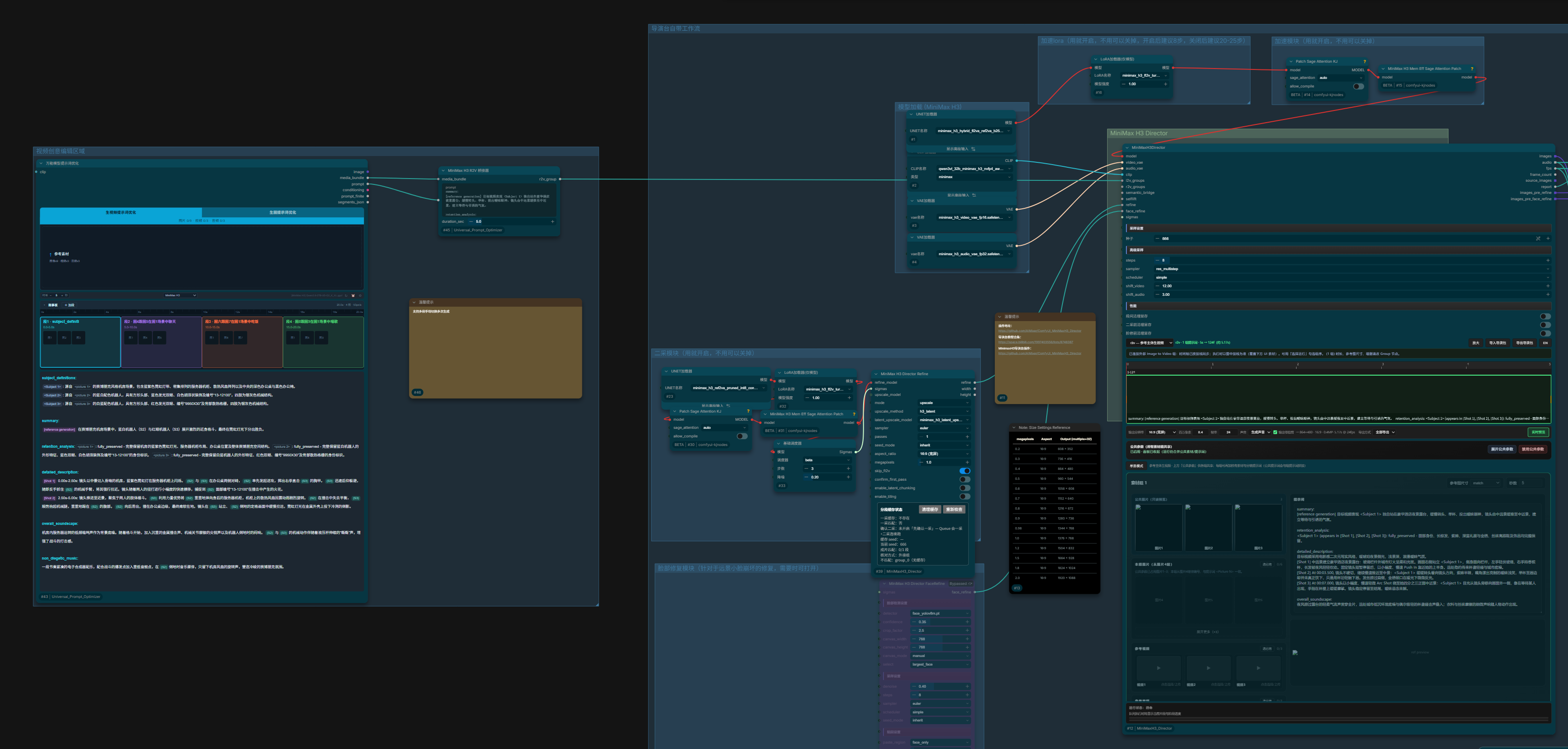Viewport: 1568px width, 749px height.
Task: Open the upscale_method h3_latent dropdown
Action: [x=944, y=411]
